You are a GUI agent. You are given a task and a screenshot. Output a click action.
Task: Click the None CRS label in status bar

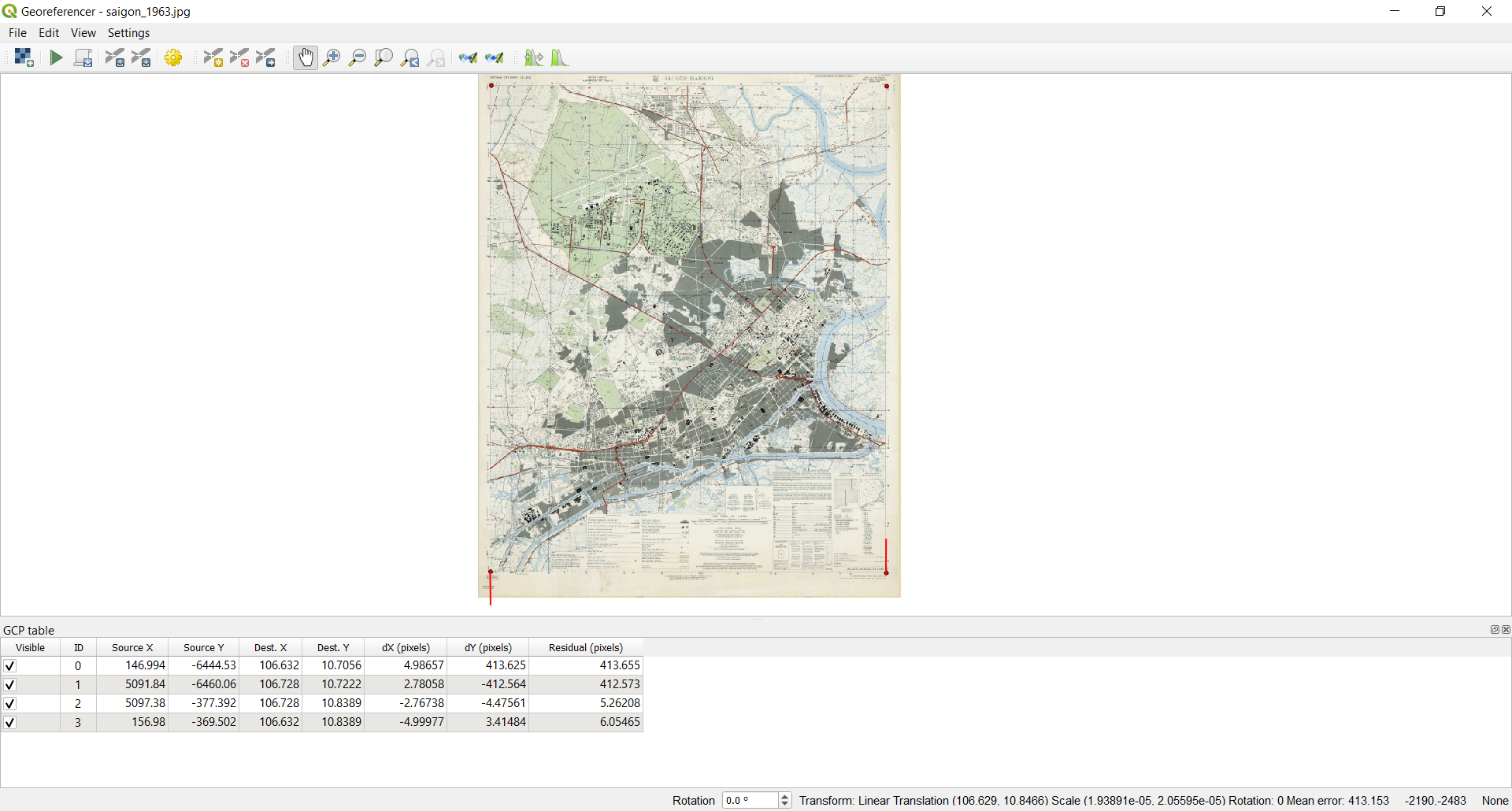click(1495, 800)
